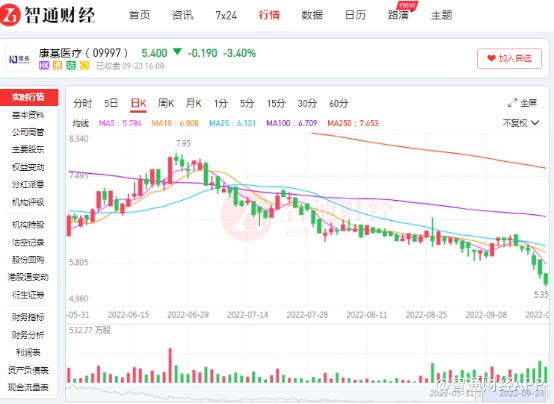The width and height of the screenshot is (554, 404).
Task: Select 行情 in top navigation
Action: coord(269,15)
